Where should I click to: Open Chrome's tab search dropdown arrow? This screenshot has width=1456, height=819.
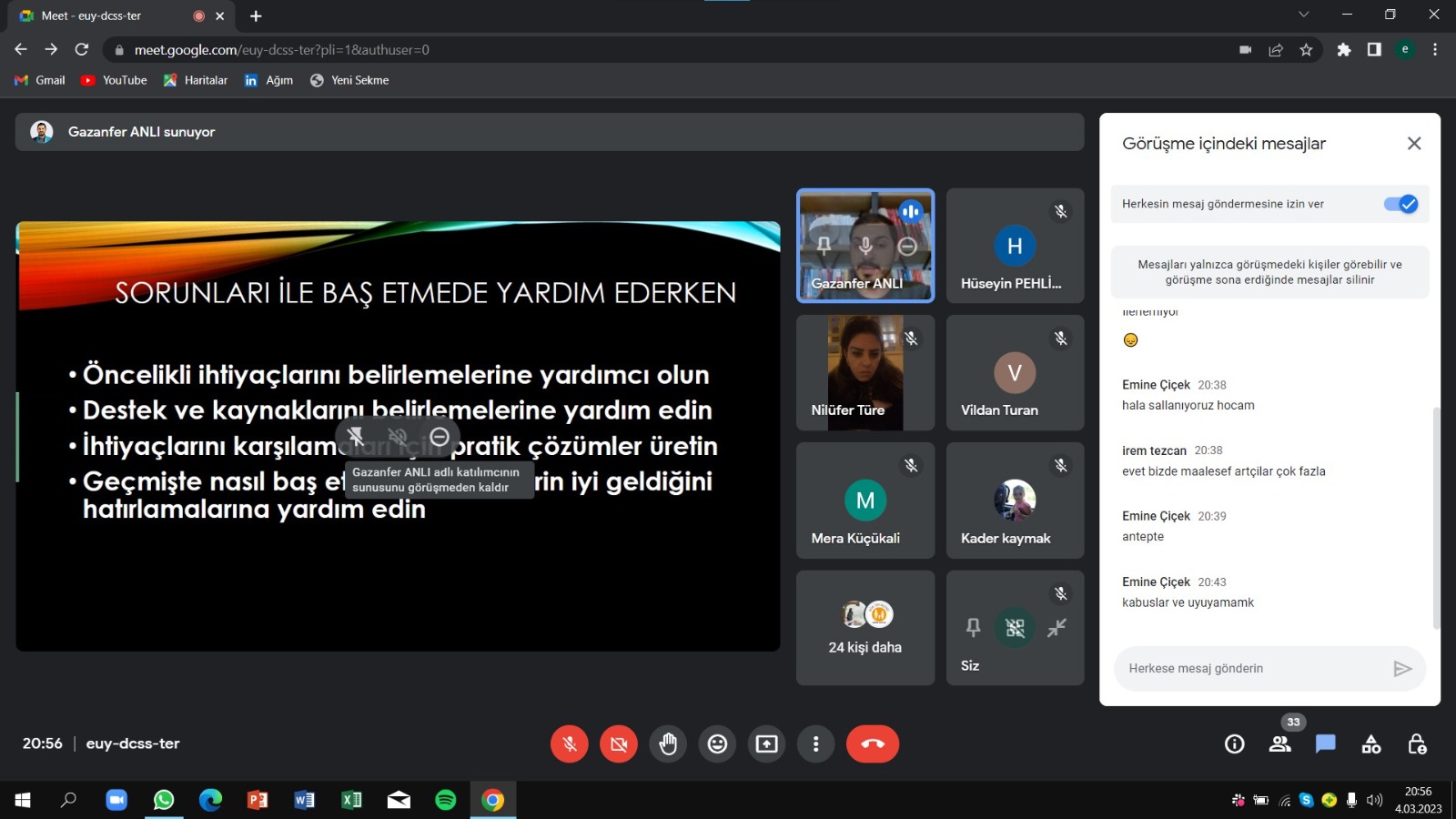(1303, 15)
